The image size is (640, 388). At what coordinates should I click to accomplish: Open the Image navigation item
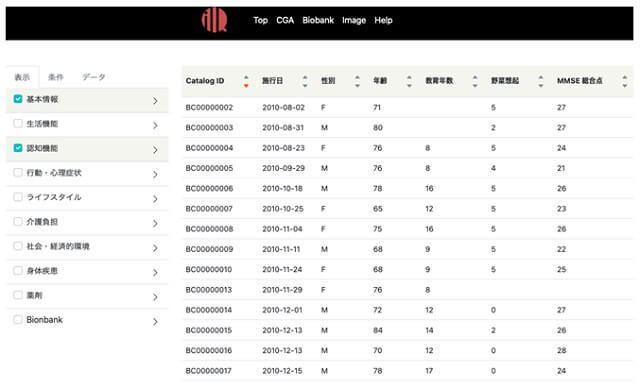(354, 20)
